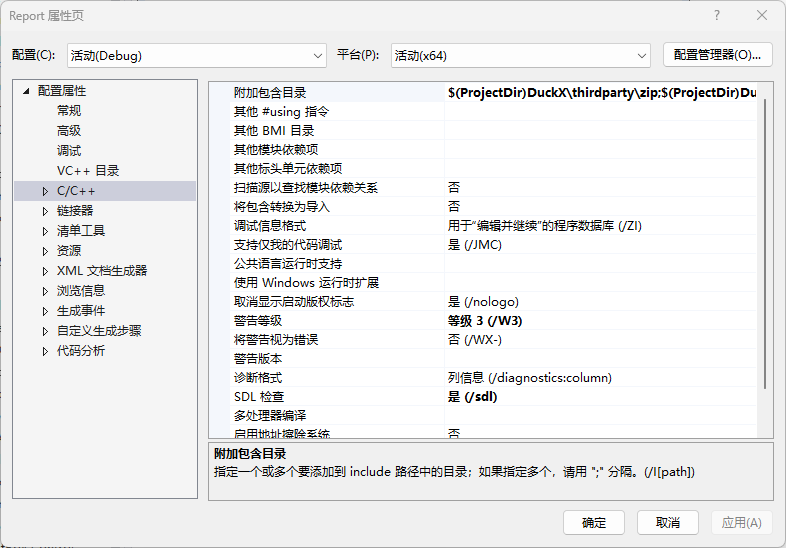Open the 配置(C) dropdown showing 活动(Debug)

(x=196, y=56)
